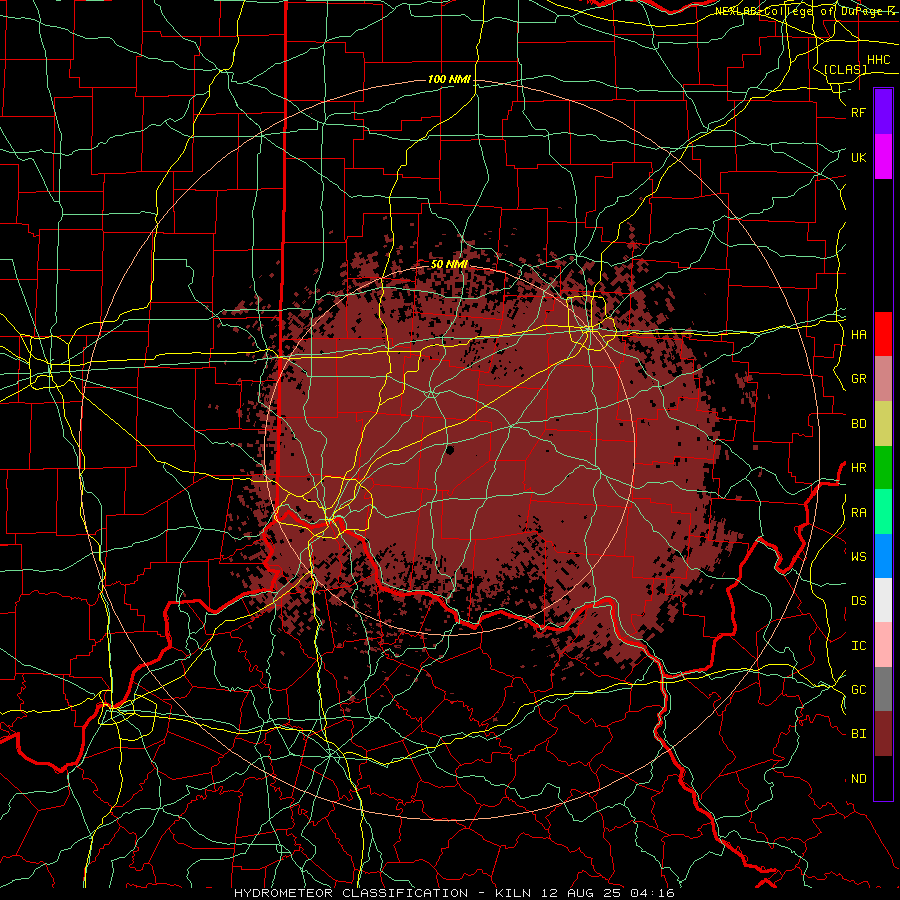Click the "BI" legend label

click(858, 734)
